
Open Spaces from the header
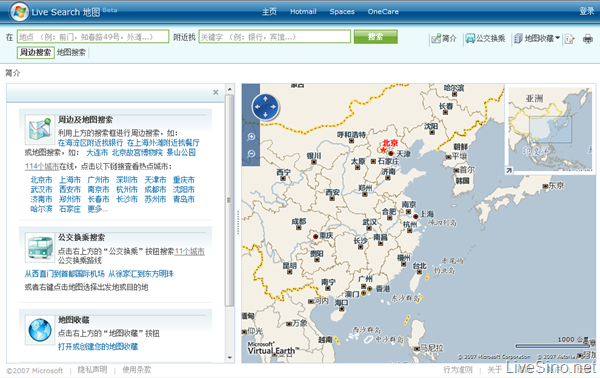pos(342,11)
